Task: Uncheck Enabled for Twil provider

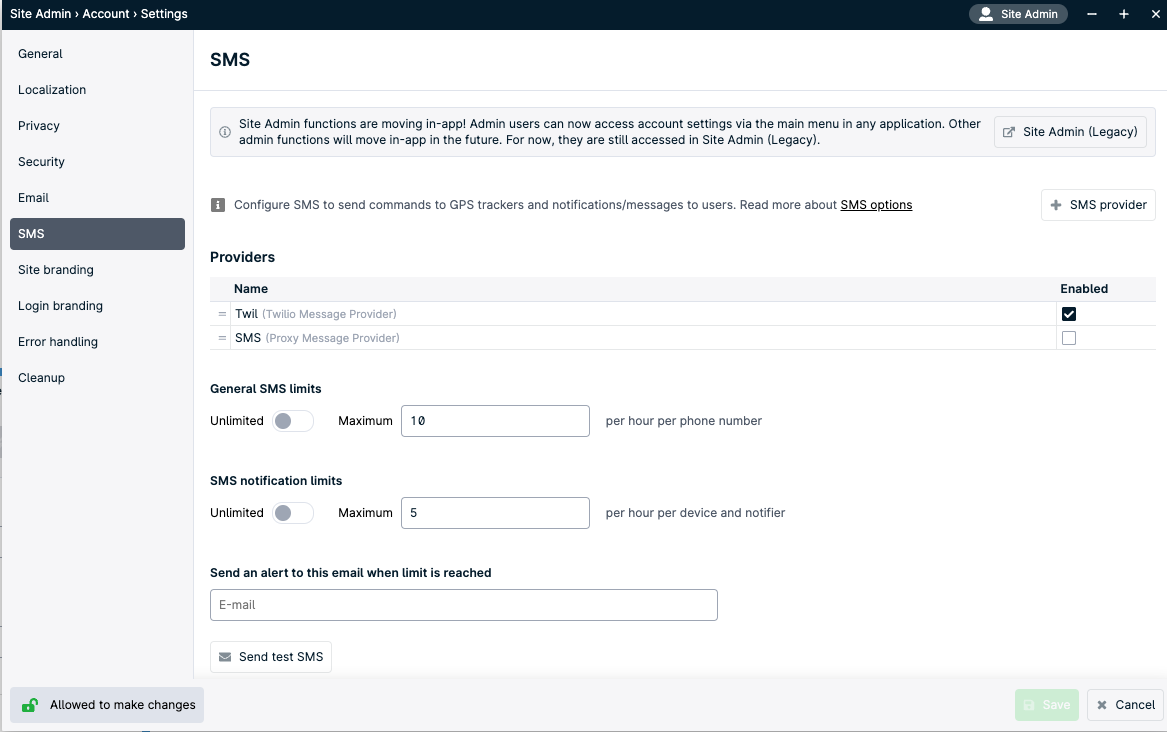Action: (x=1069, y=314)
